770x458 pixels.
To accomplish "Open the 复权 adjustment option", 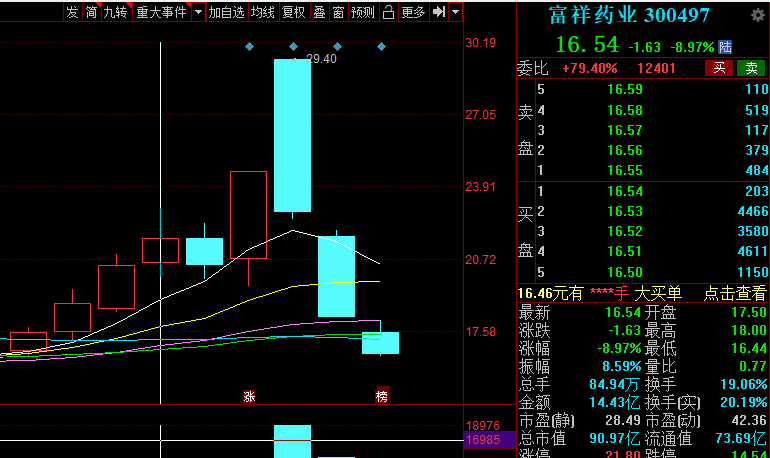I will pos(294,12).
